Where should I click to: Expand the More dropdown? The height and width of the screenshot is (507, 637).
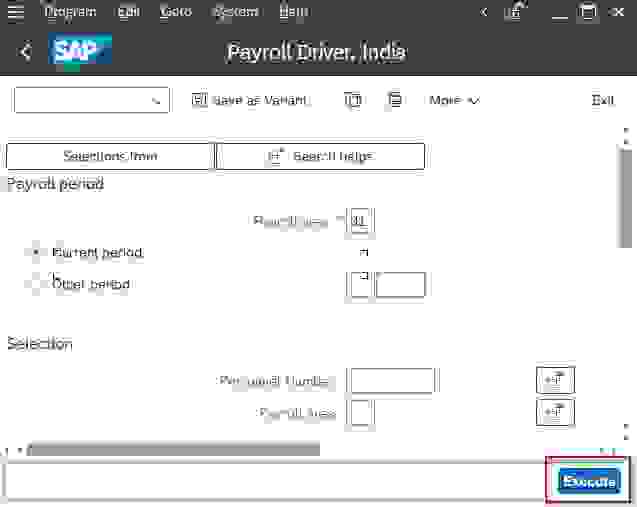click(x=454, y=100)
